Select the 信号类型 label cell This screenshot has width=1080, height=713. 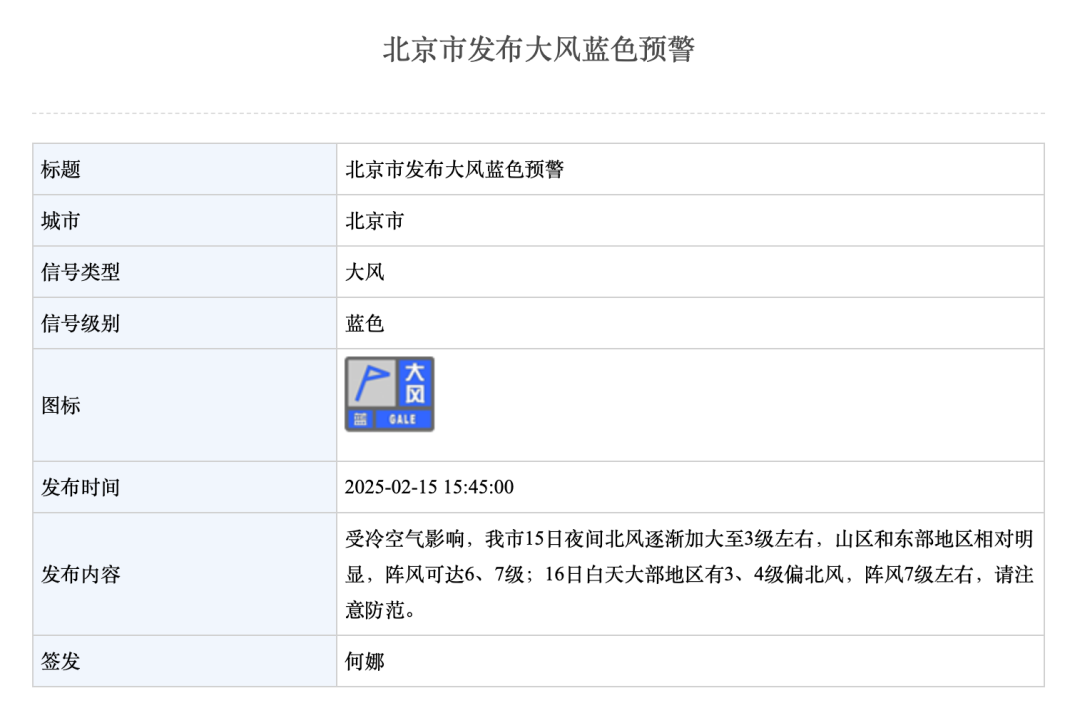80,272
